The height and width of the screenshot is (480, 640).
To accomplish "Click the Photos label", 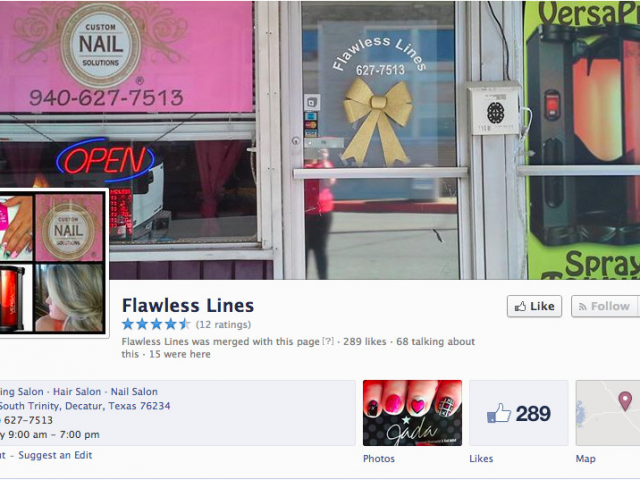I will (x=379, y=459).
